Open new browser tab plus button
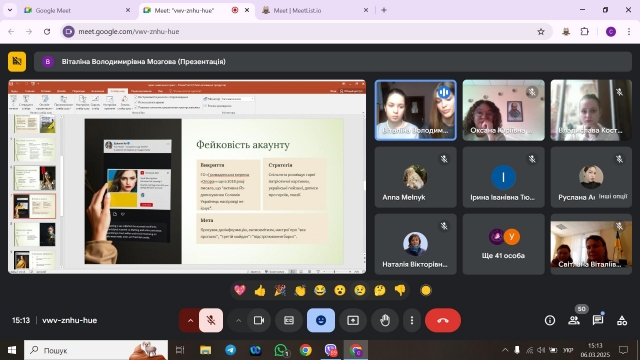This screenshot has height=360, width=640. [x=384, y=10]
